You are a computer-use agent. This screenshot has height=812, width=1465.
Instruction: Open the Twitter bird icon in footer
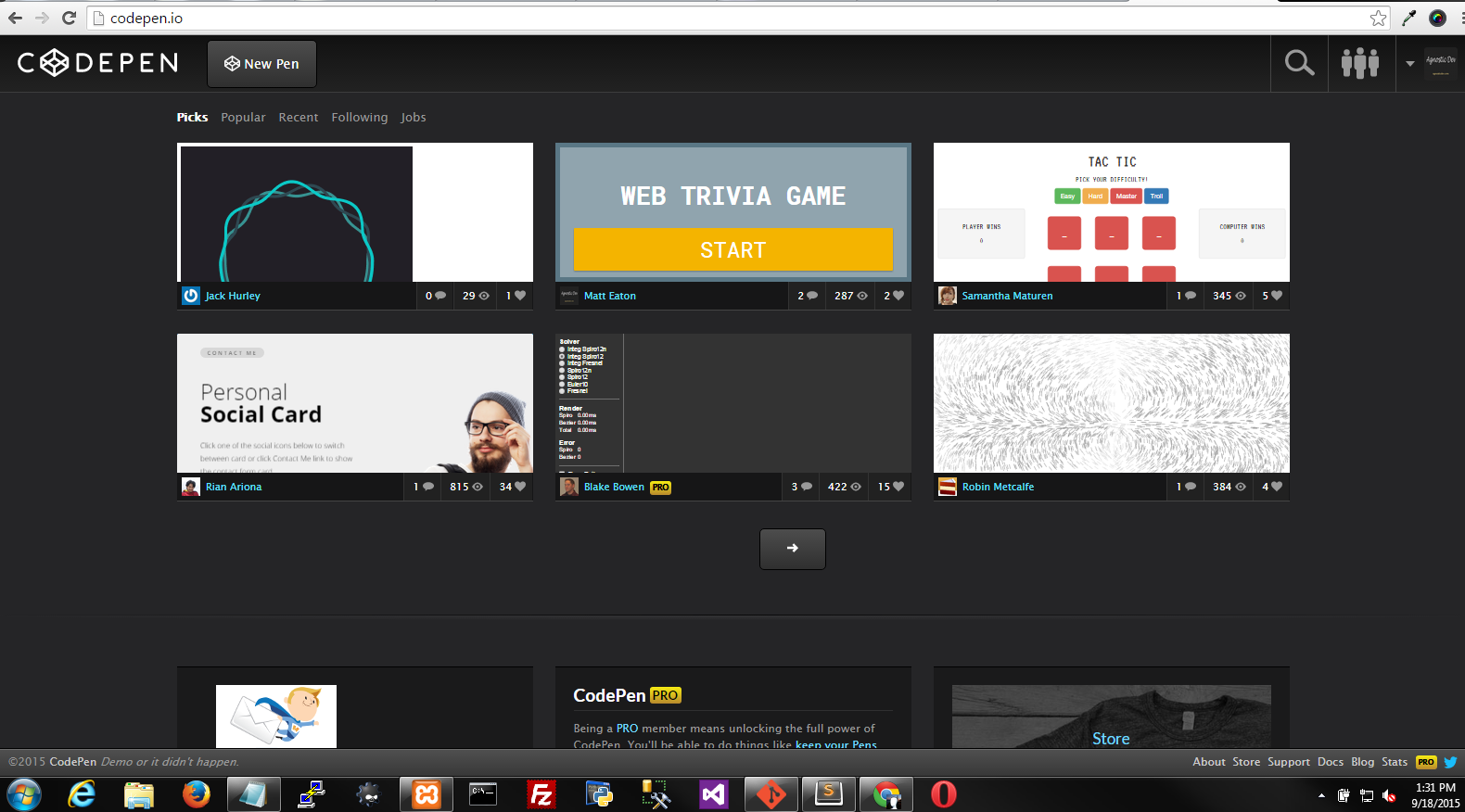click(x=1450, y=762)
